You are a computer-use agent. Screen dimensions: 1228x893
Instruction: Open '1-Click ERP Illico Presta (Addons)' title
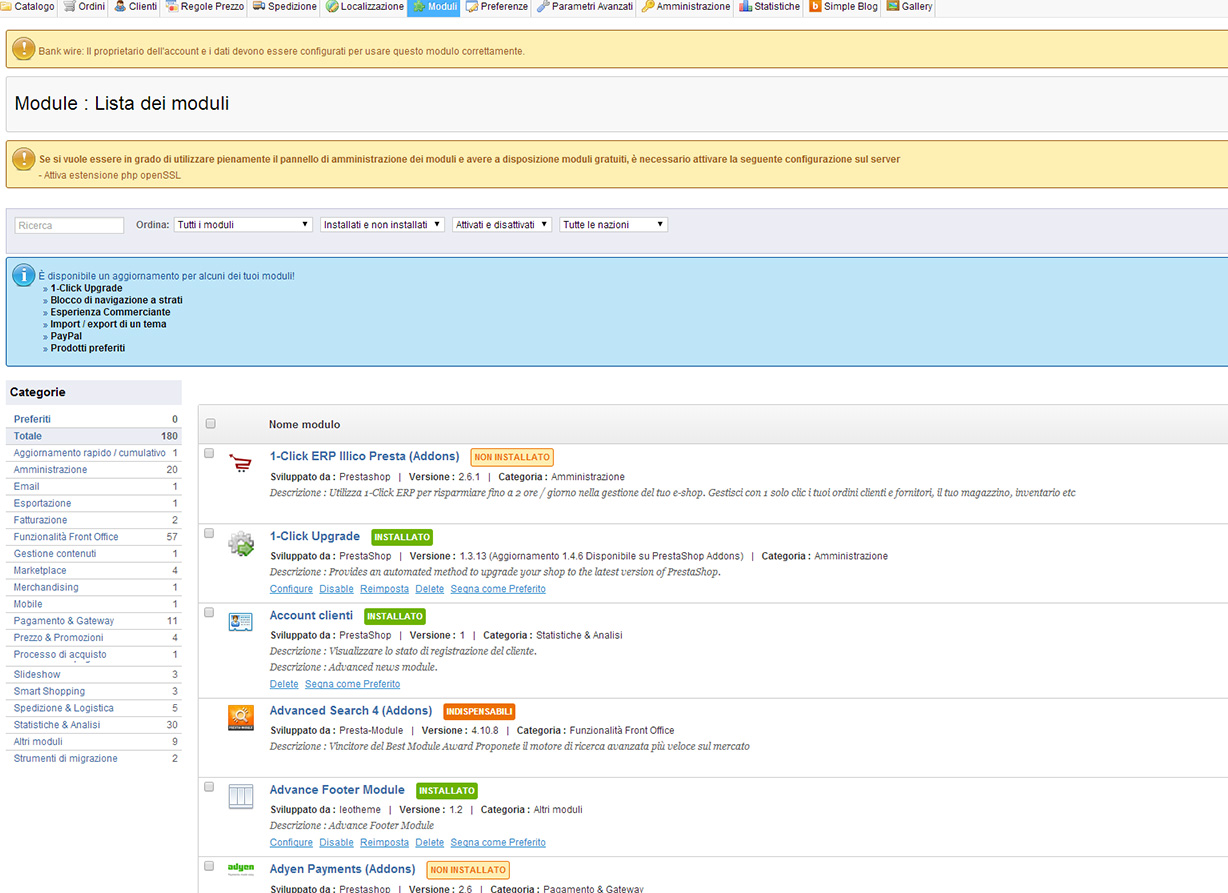[x=364, y=457]
